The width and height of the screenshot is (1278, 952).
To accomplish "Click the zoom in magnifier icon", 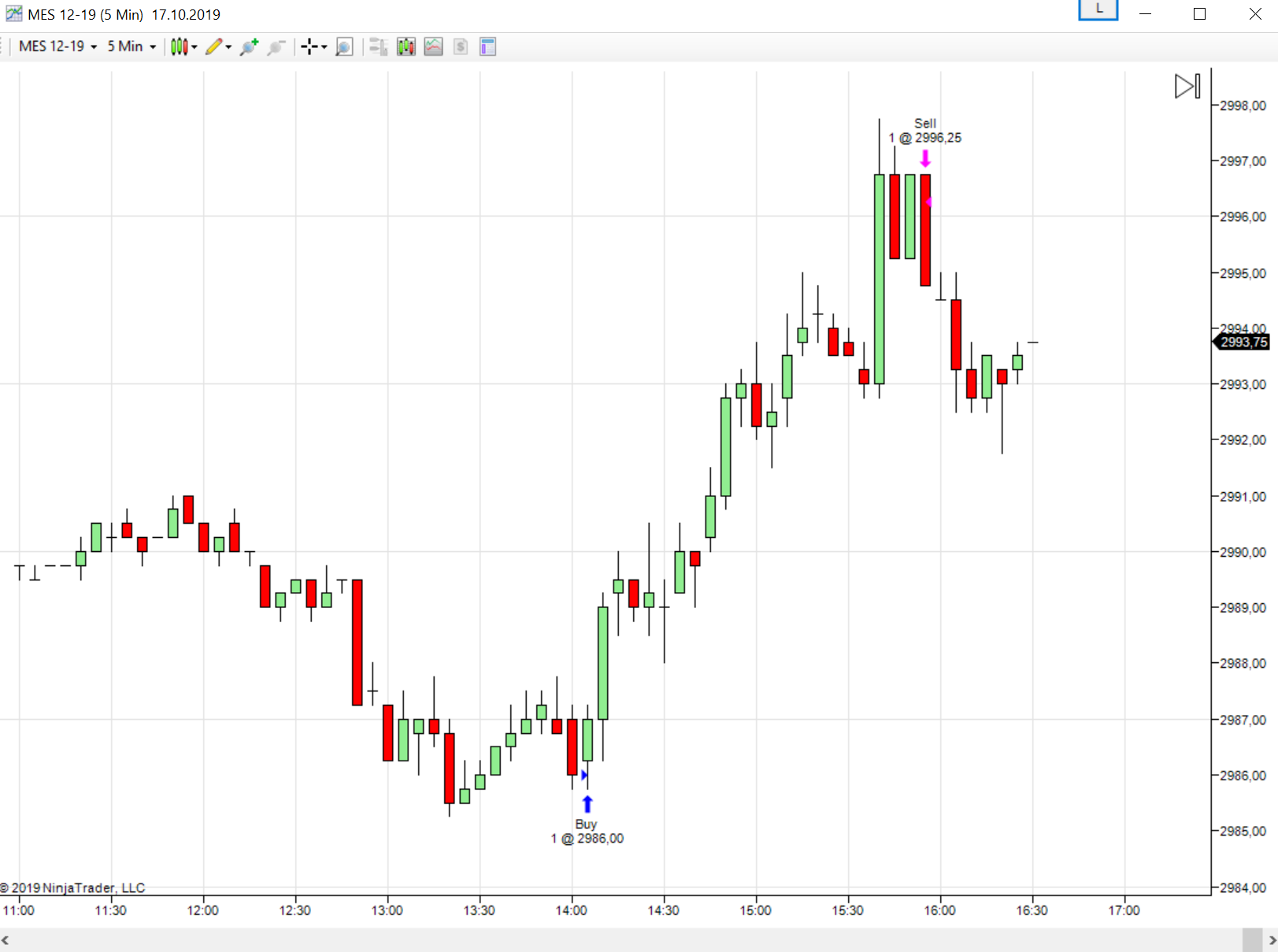I will [249, 46].
